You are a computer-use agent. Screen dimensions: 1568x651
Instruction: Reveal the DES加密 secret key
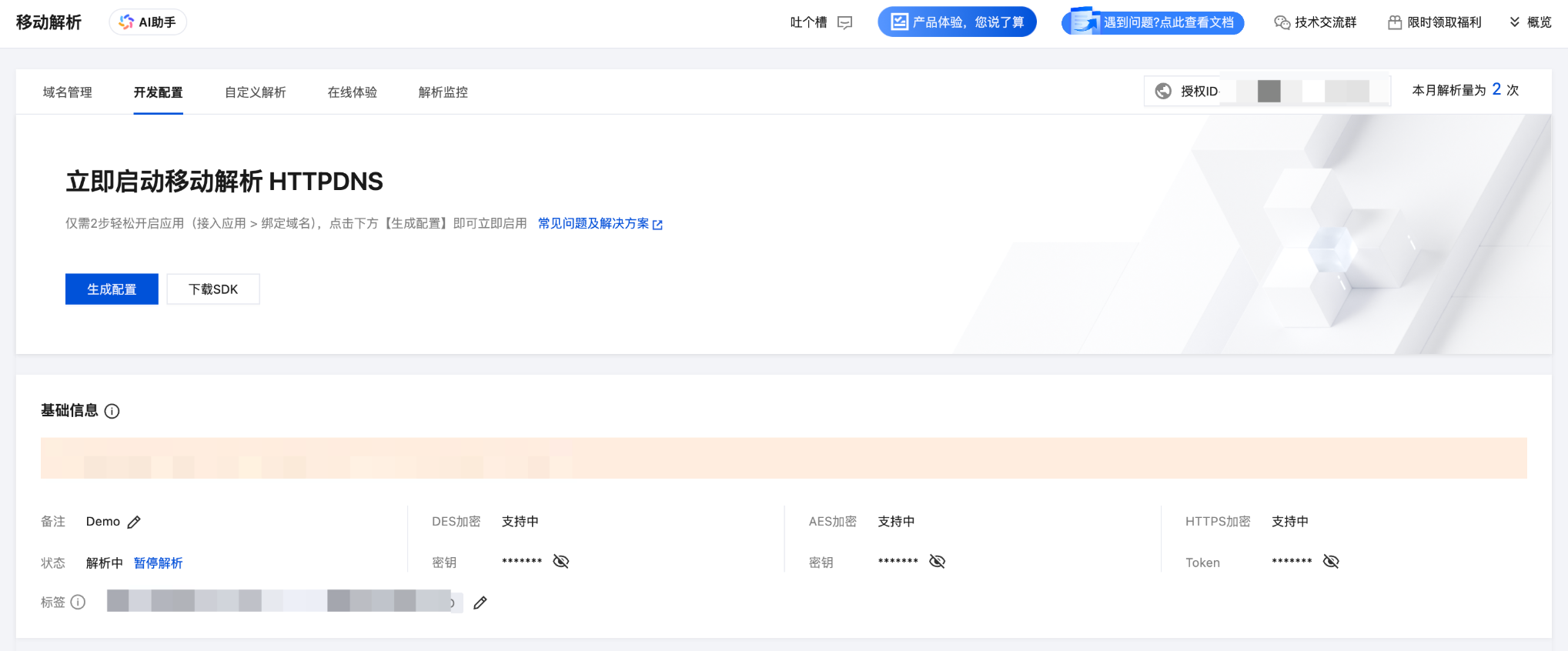click(561, 562)
